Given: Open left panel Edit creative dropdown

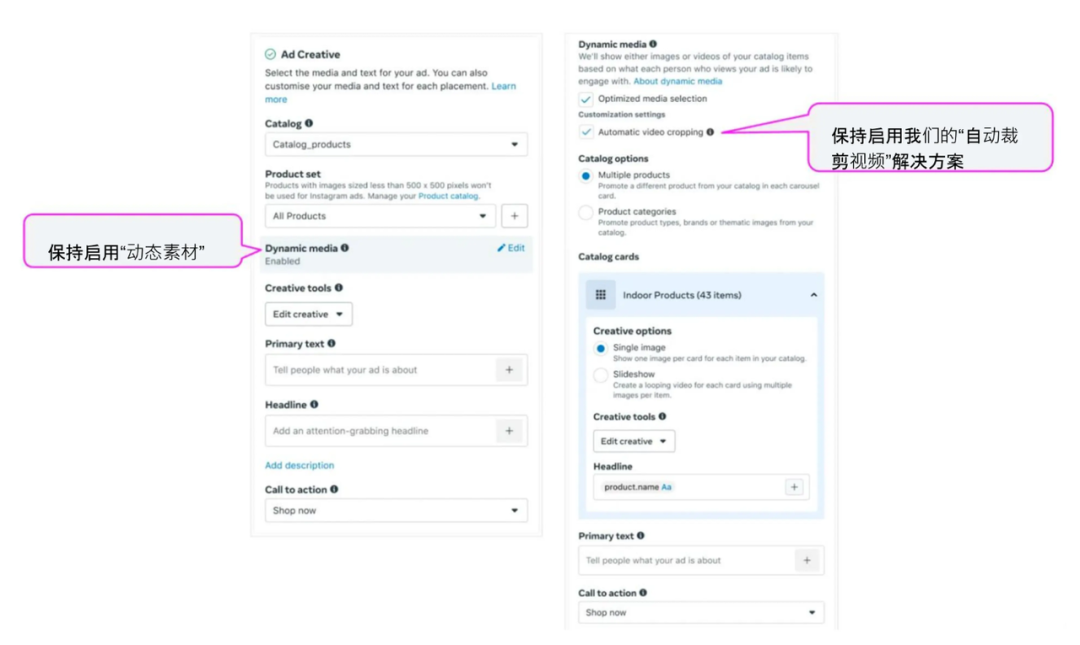Looking at the screenshot, I should [x=309, y=314].
